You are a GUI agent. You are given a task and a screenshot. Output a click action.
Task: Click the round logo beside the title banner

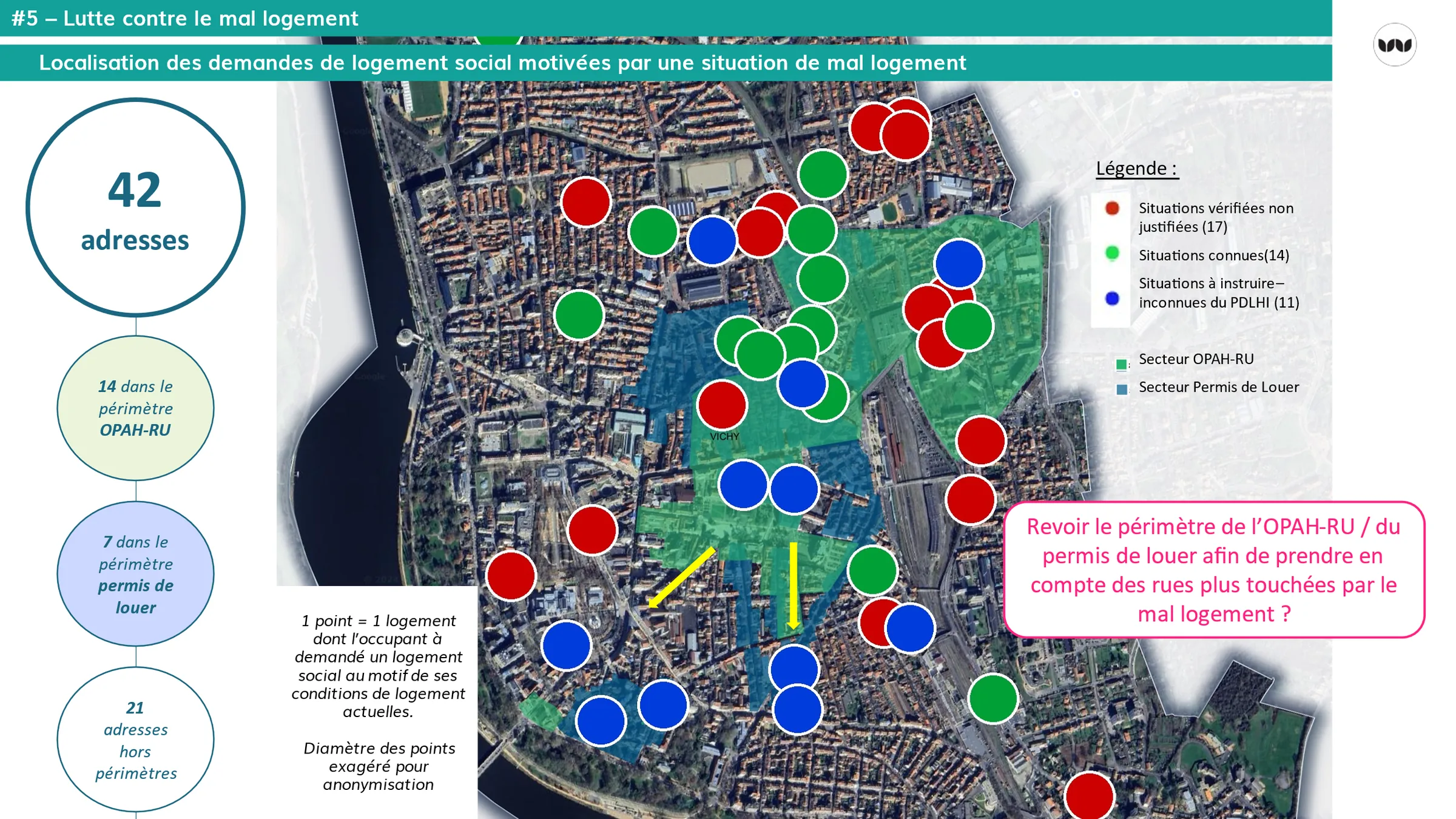point(1395,44)
